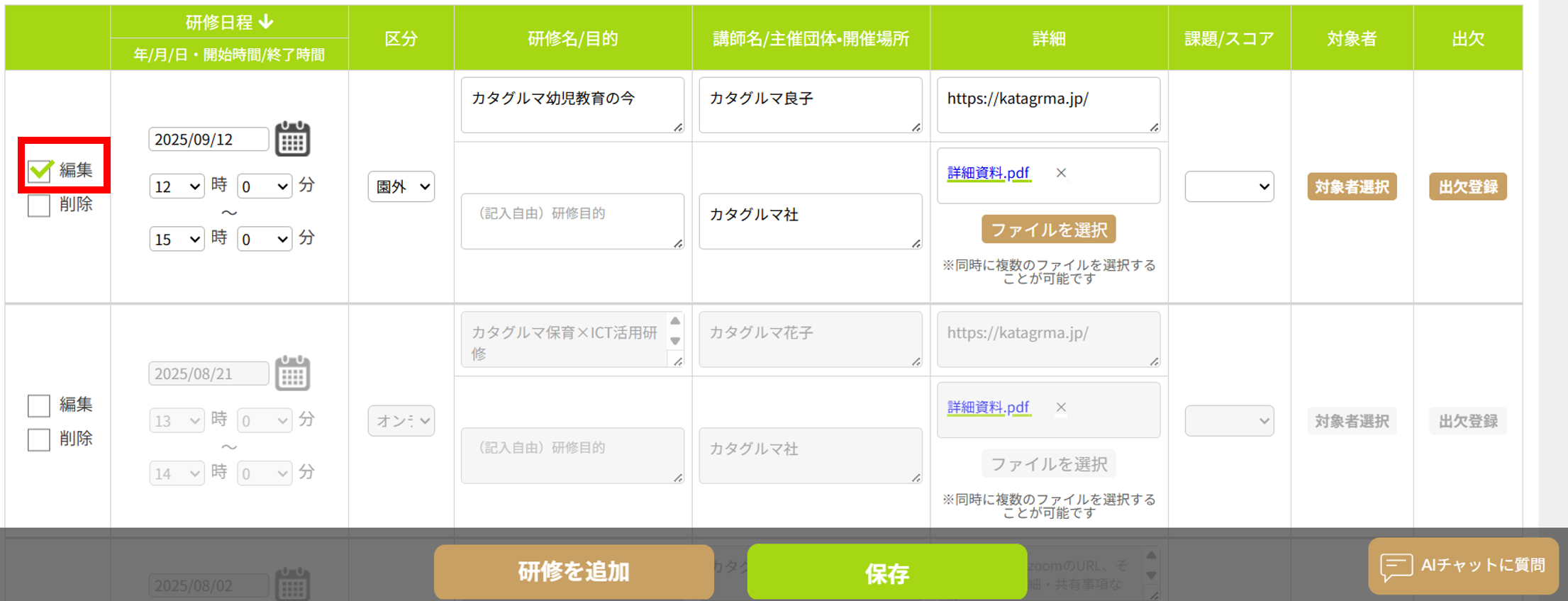This screenshot has height=601, width=1568.
Task: Click 出欠登録 button for first training
Action: [x=1467, y=186]
